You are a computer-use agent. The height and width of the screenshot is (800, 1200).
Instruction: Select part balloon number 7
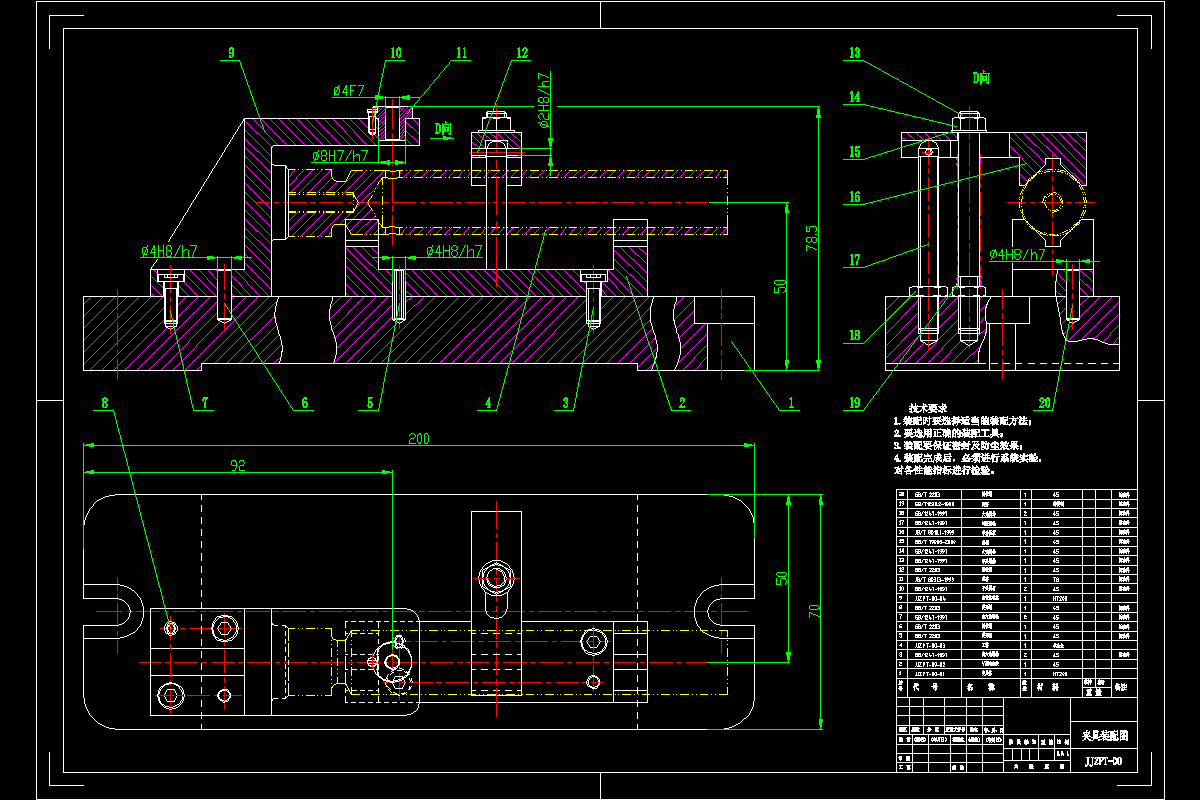pyautogui.click(x=205, y=404)
